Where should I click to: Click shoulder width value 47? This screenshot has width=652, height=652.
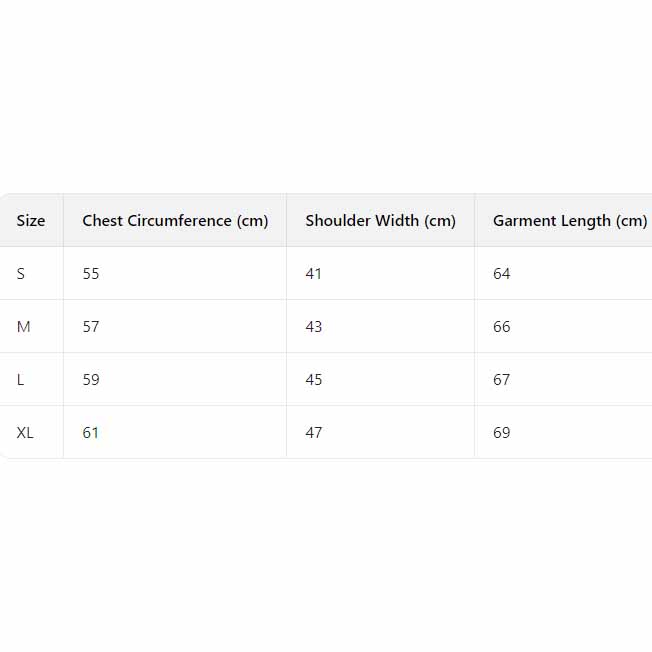pos(314,433)
